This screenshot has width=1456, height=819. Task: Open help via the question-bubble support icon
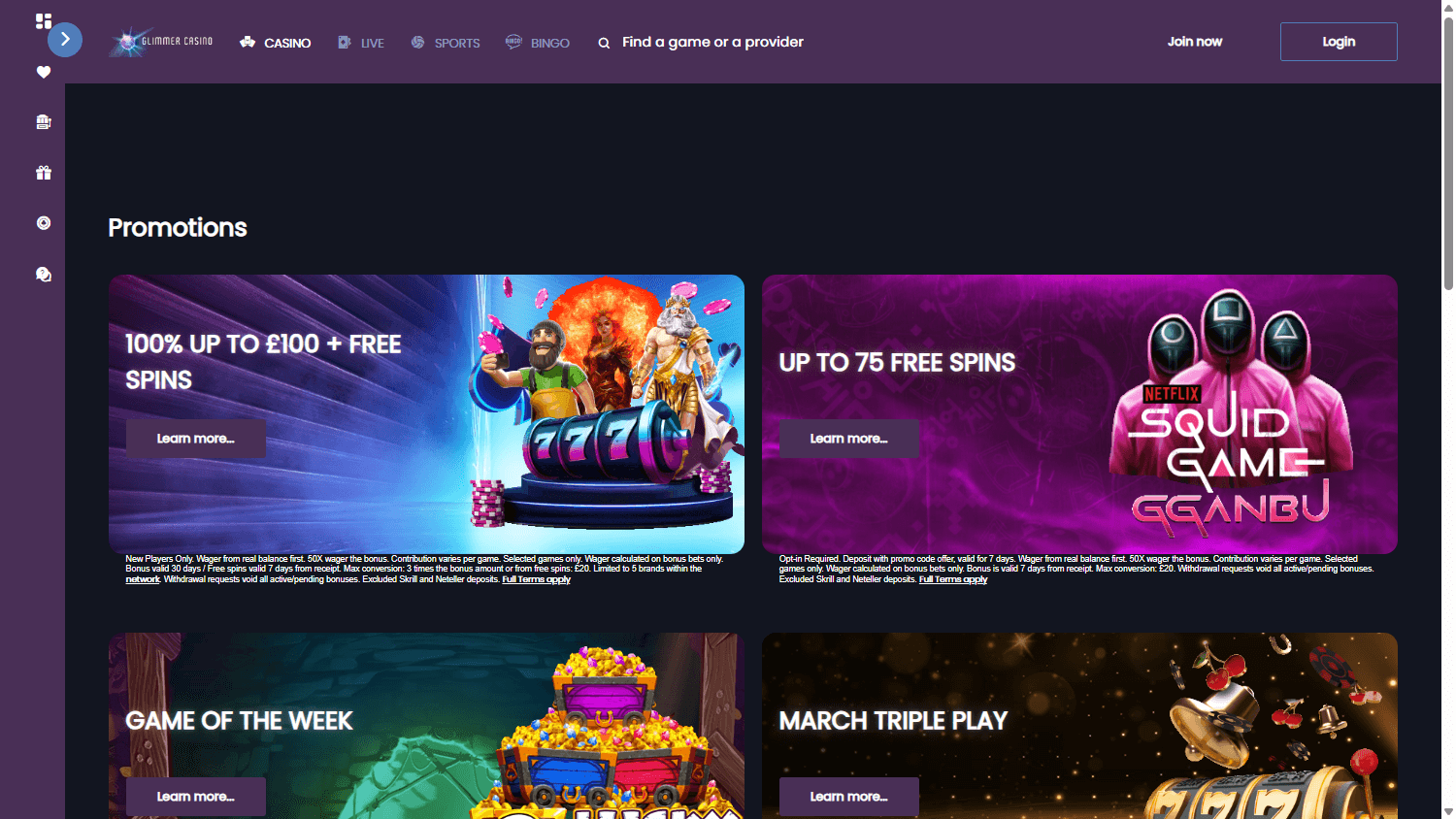click(43, 274)
